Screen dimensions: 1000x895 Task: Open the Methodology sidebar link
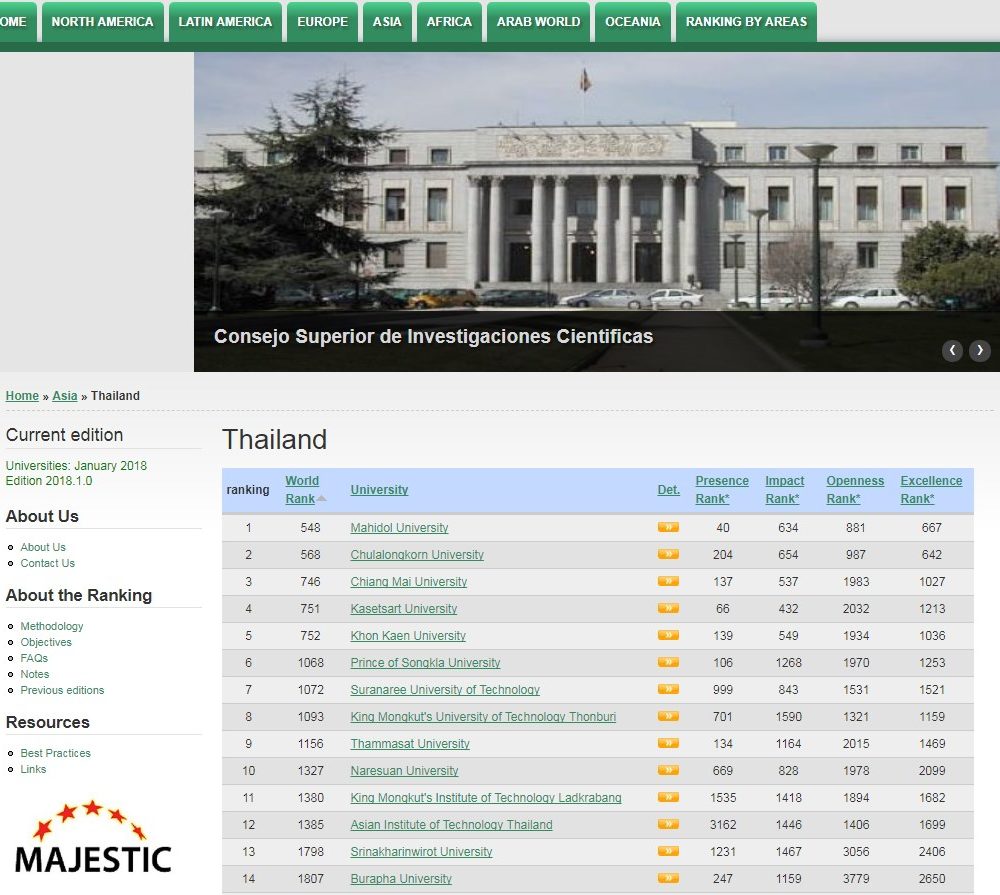[x=52, y=626]
